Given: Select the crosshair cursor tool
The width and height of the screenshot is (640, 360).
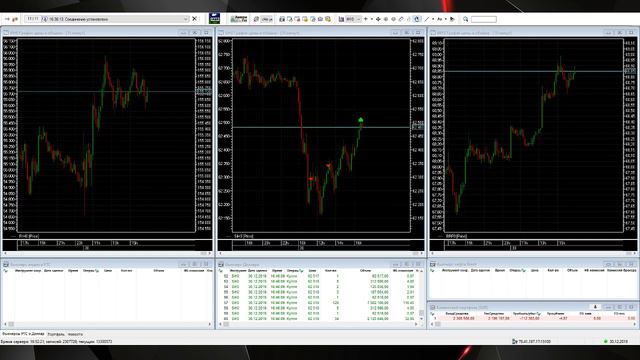Looking at the screenshot, I should pos(378,19).
